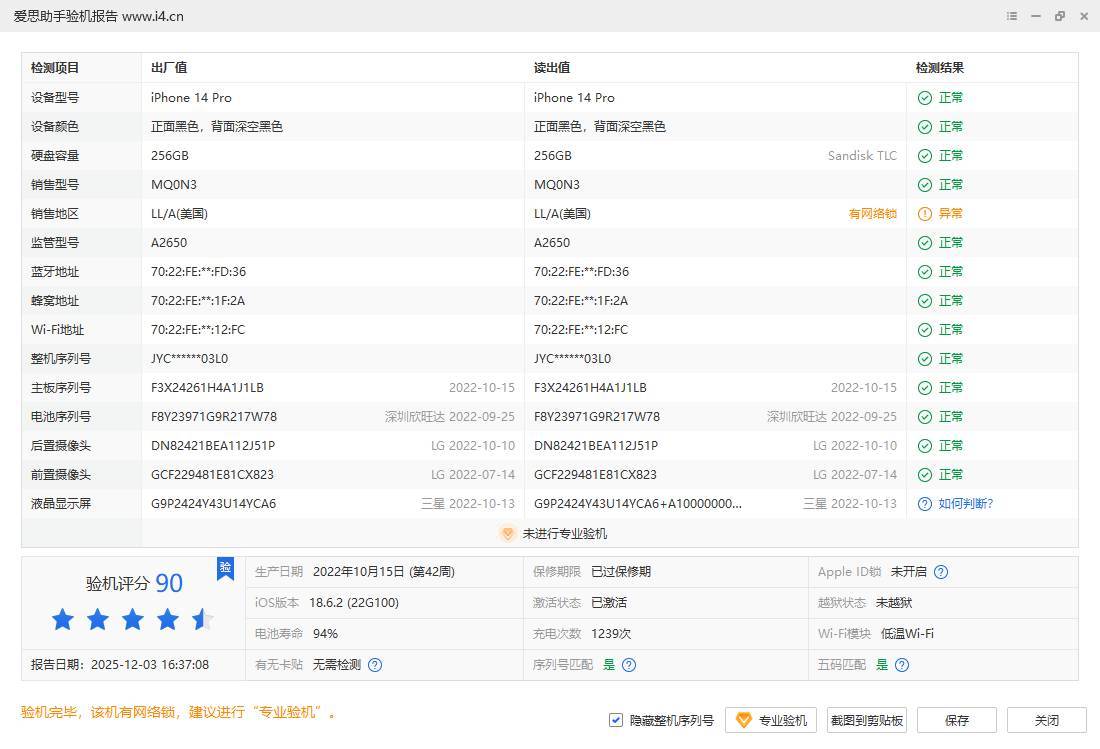Click the help icon beside 无需检测
1100x749 pixels.
[x=375, y=665]
